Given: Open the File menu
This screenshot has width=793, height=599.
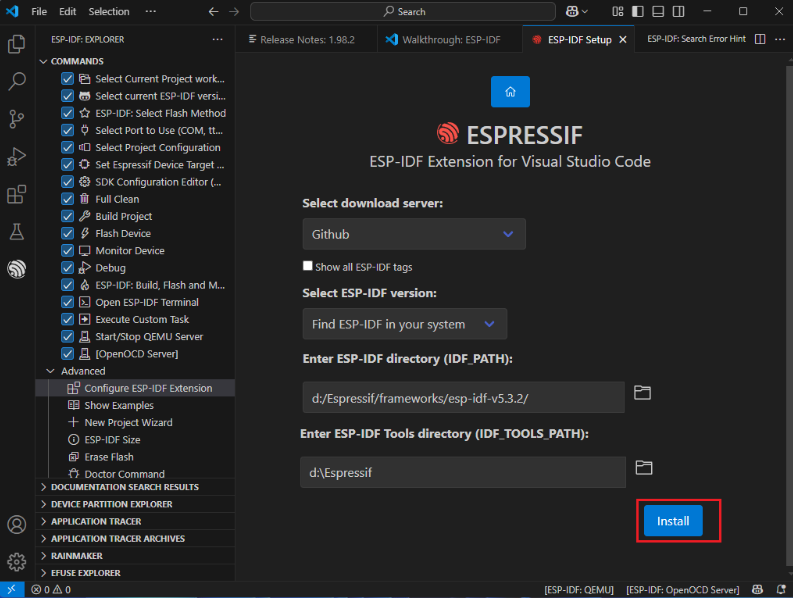Looking at the screenshot, I should [x=39, y=12].
